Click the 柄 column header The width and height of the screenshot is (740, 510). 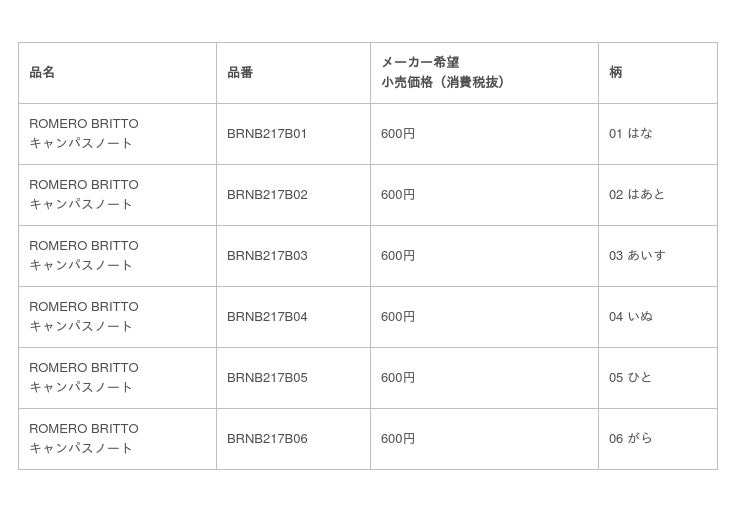point(615,72)
